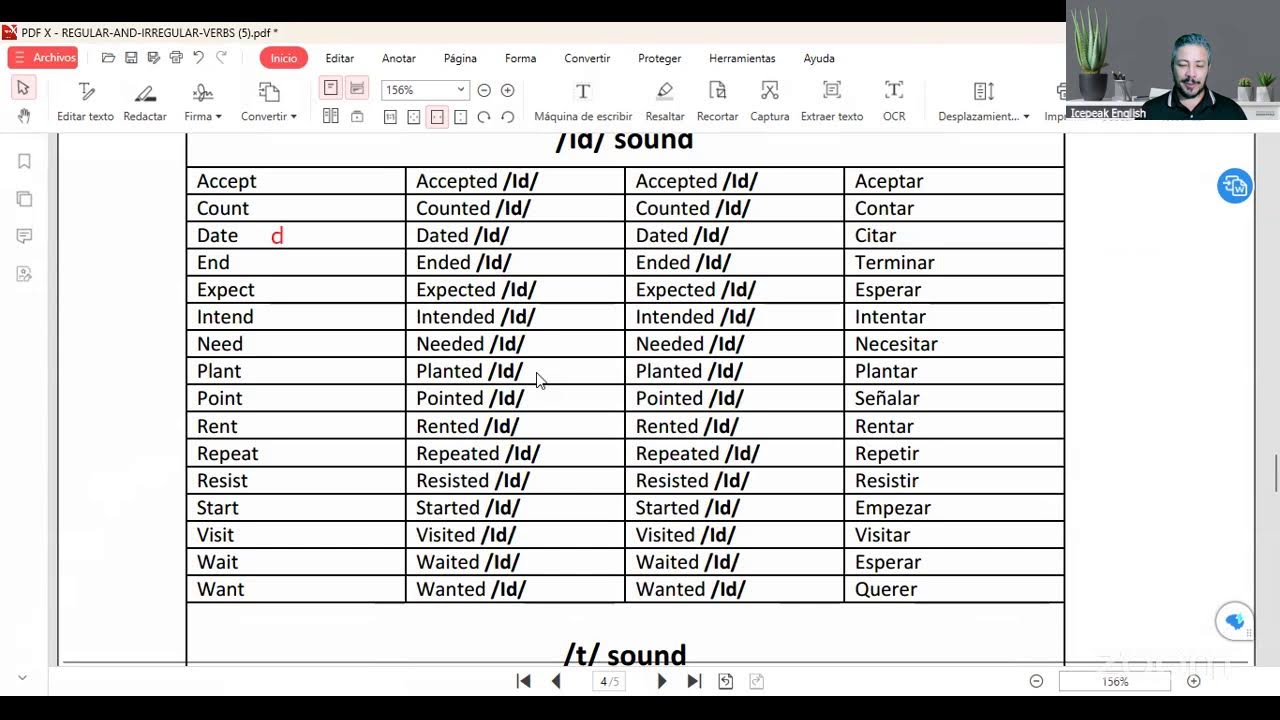Toggle fit height view icon
This screenshot has width=1280, height=720.
[x=460, y=117]
